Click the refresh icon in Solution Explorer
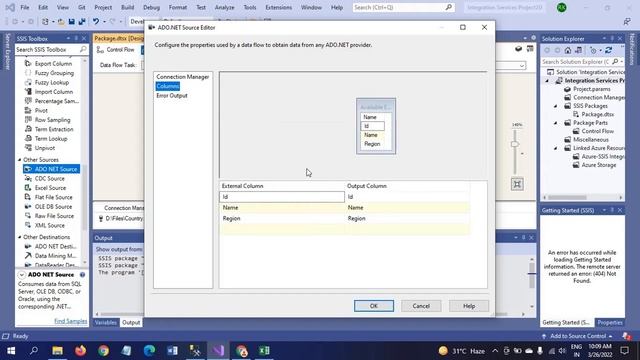The width and height of the screenshot is (640, 360). [608, 50]
